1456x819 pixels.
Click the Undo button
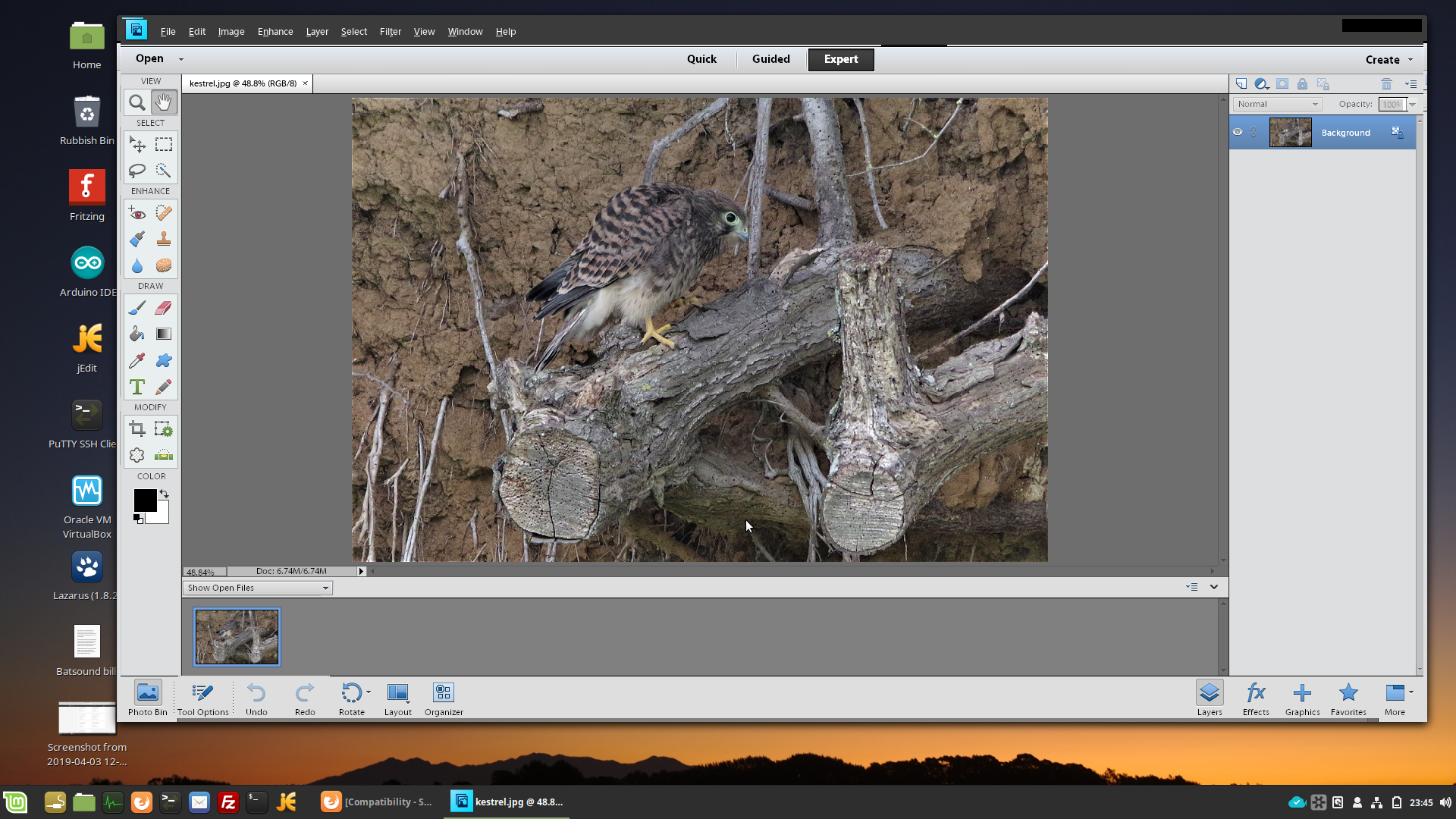coord(256,697)
